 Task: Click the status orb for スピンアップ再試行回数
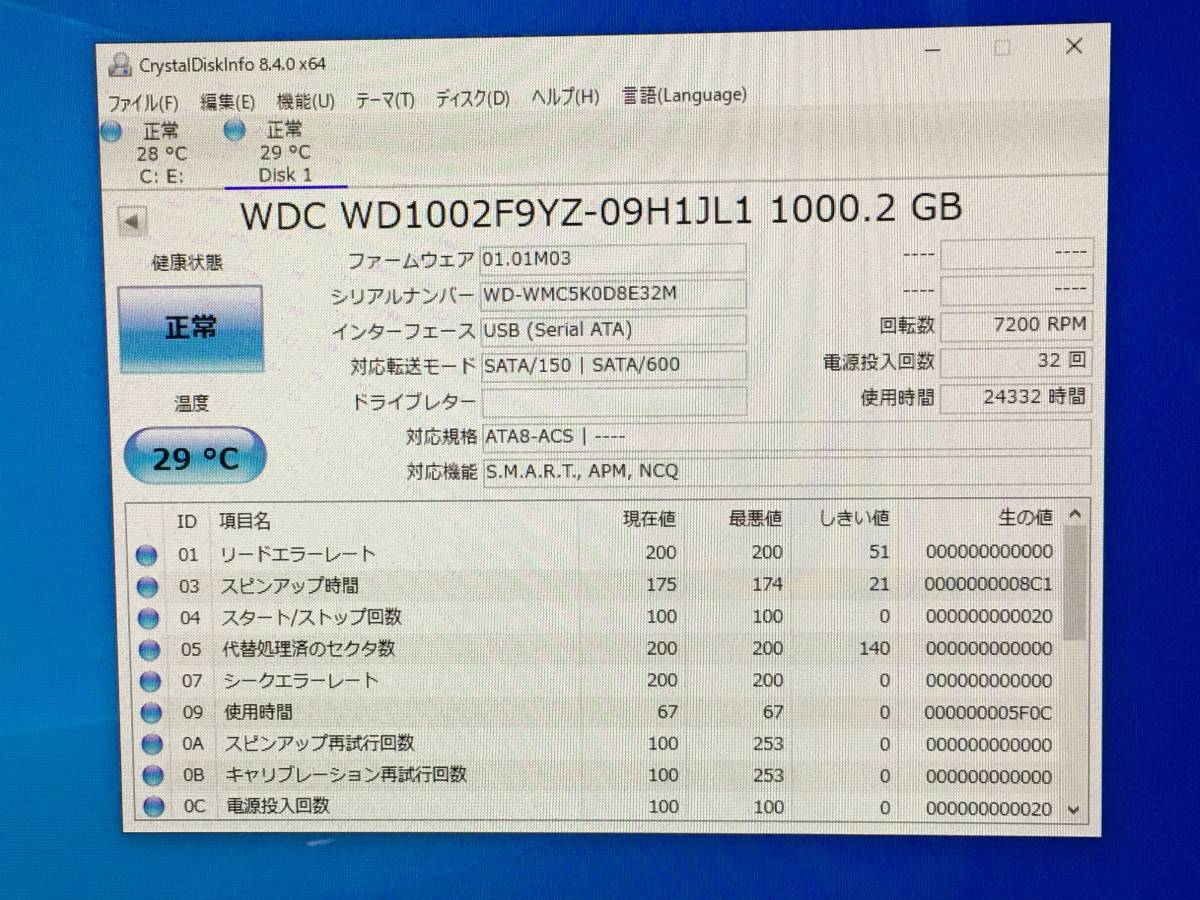click(x=151, y=744)
